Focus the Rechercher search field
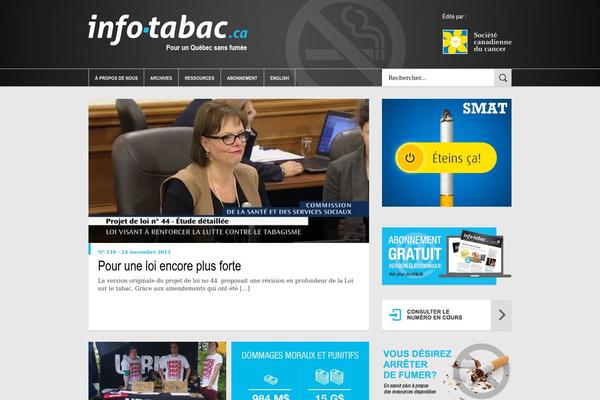 pyautogui.click(x=438, y=78)
